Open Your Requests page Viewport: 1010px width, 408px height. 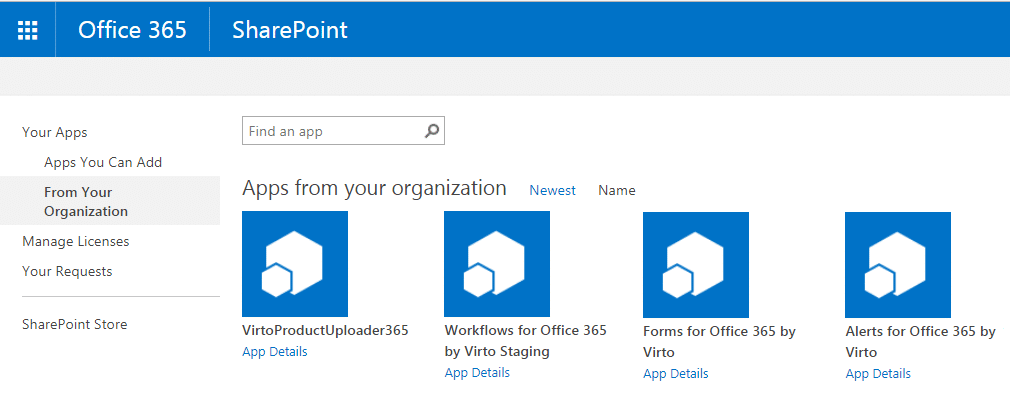click(67, 271)
